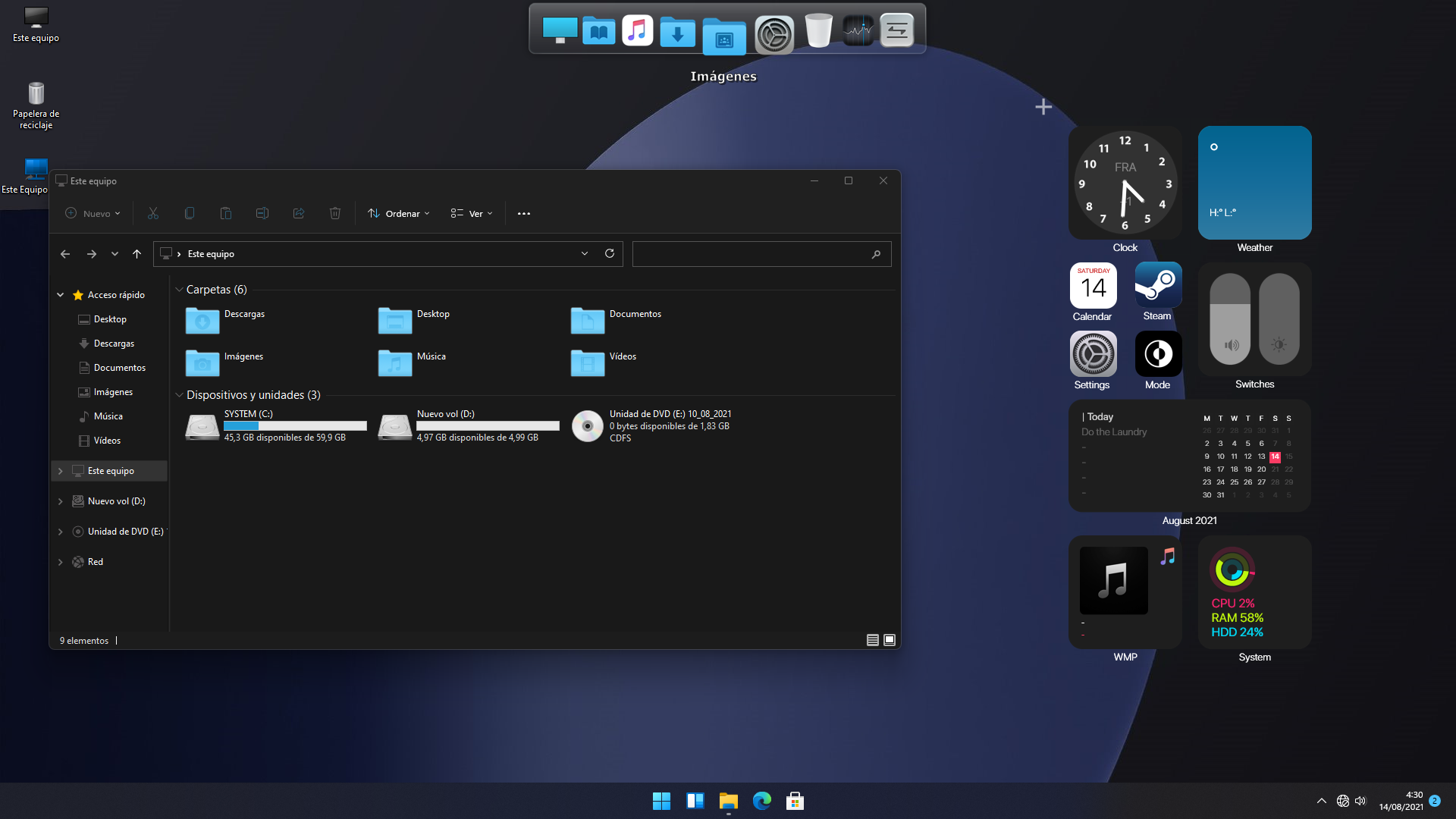
Task: Click the search magnifier icon
Action: 876,254
